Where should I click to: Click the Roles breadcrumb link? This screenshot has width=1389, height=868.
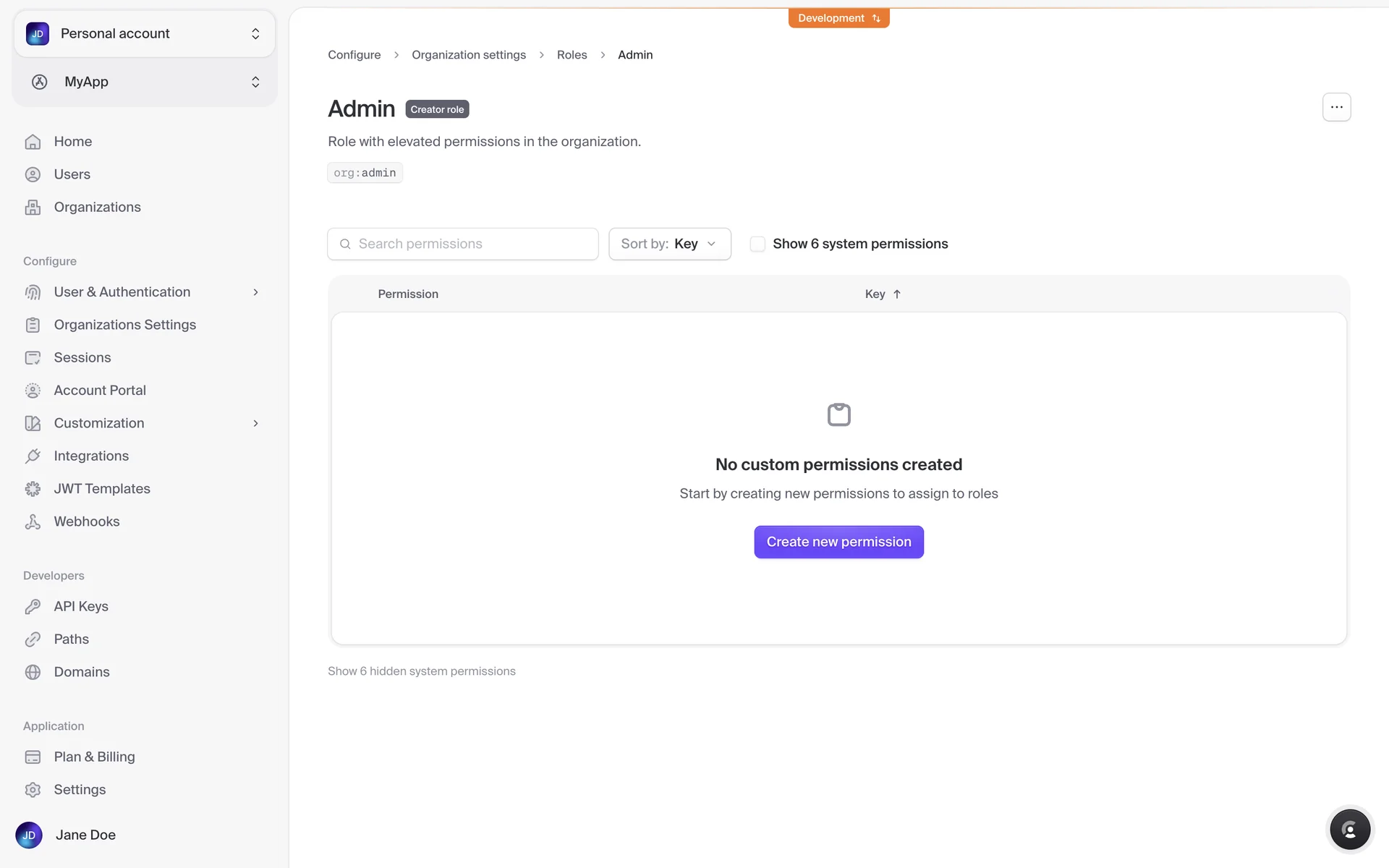click(x=572, y=55)
